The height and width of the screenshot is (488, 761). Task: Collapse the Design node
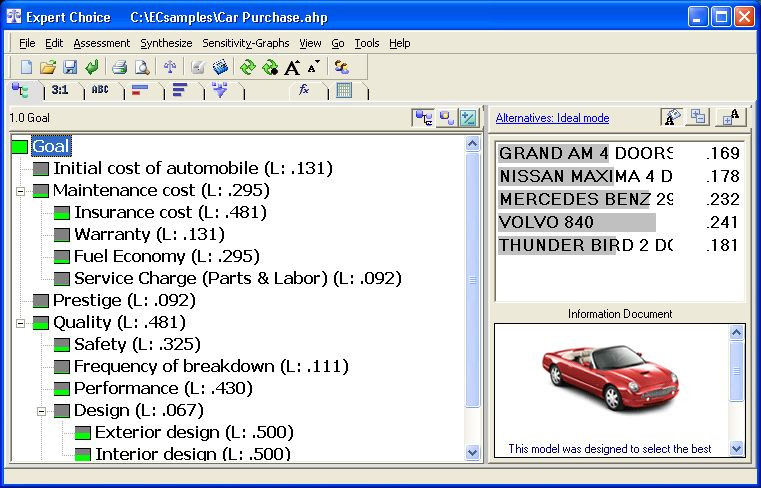click(x=42, y=411)
